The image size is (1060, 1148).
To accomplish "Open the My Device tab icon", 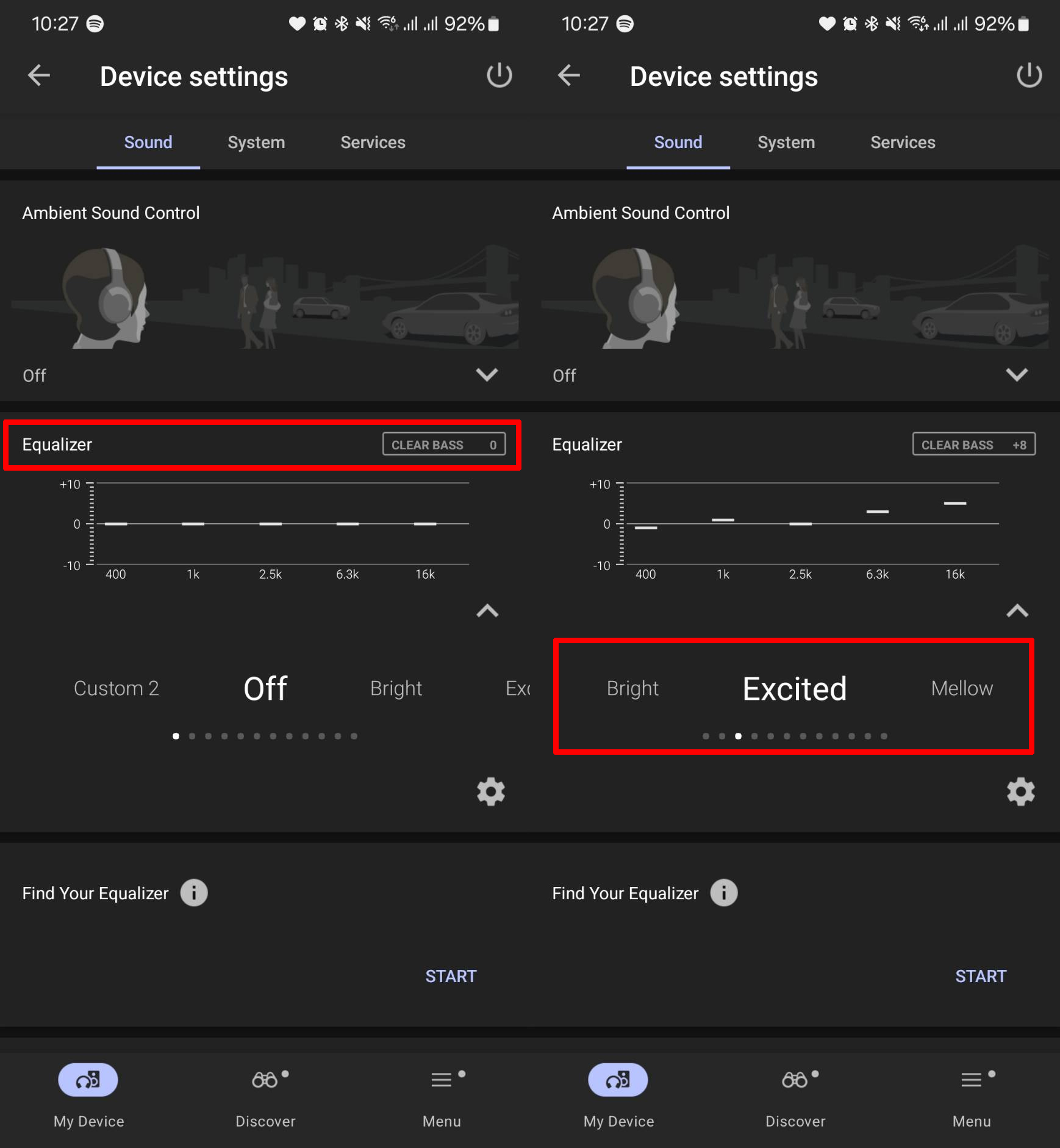I will (88, 1079).
